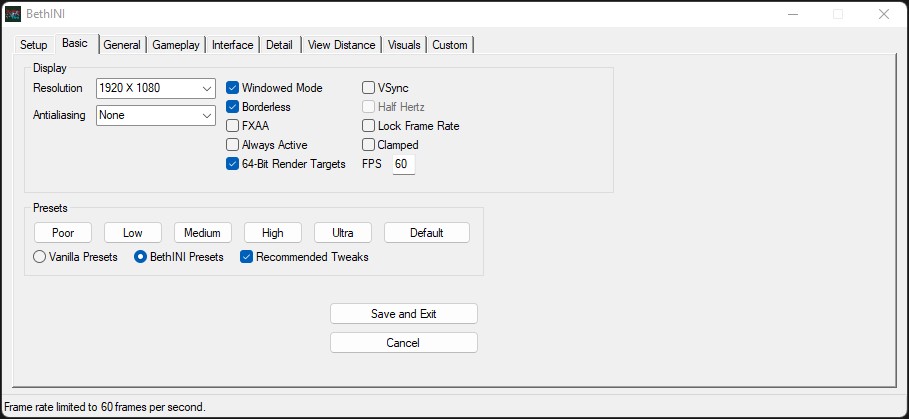
Task: Choose the BethINI Presets radio button
Action: coord(141,257)
